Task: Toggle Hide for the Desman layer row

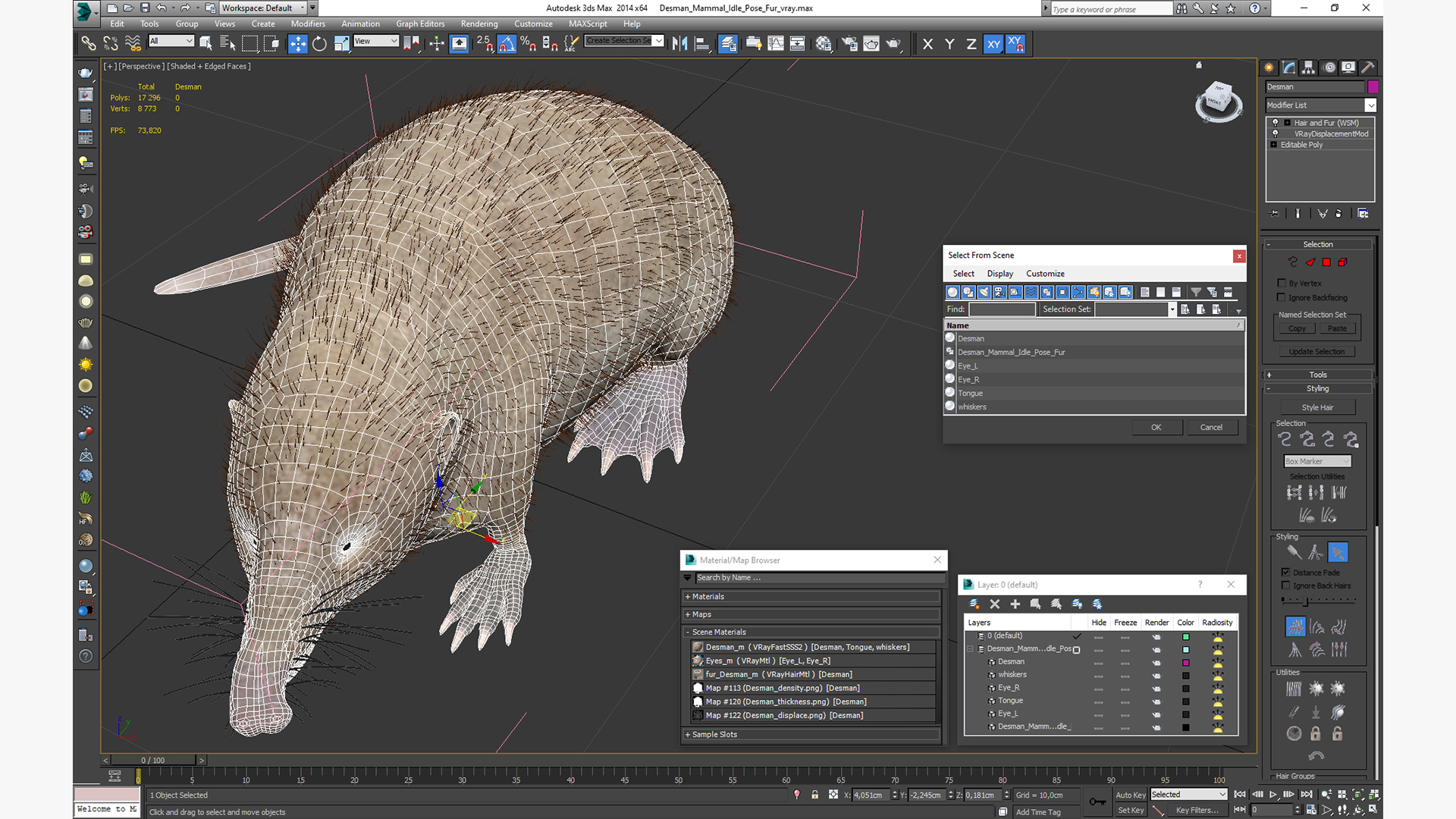Action: tap(1098, 663)
